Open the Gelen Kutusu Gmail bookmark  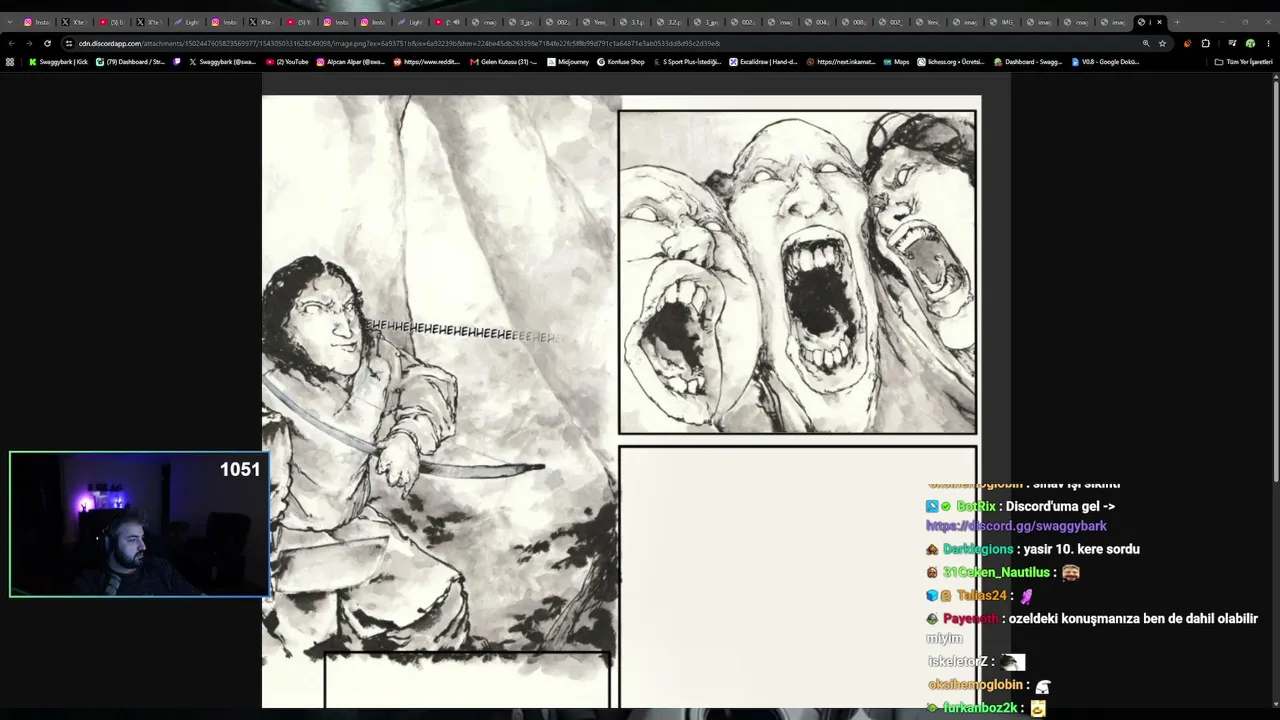coord(504,62)
